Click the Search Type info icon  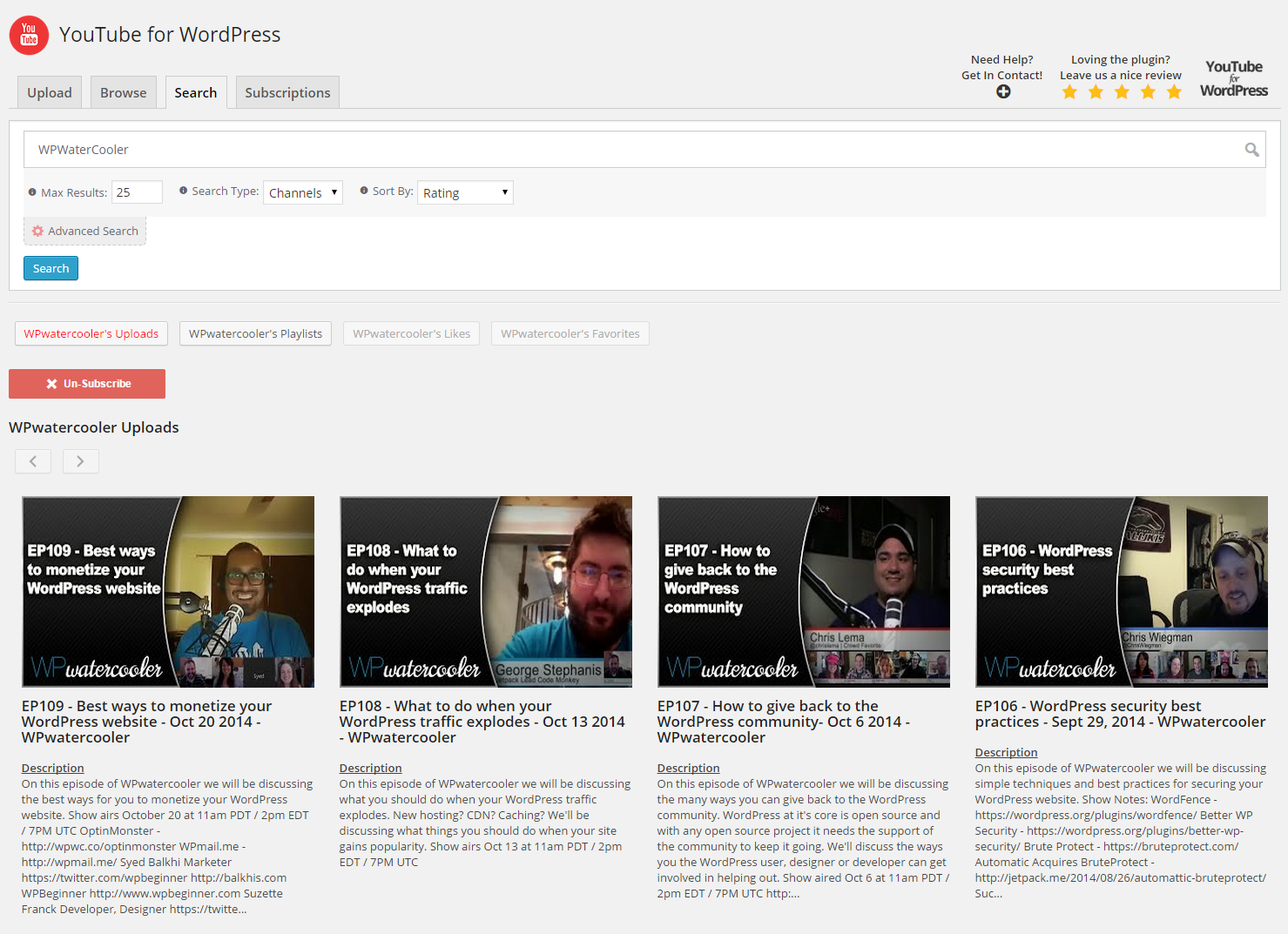pyautogui.click(x=183, y=191)
